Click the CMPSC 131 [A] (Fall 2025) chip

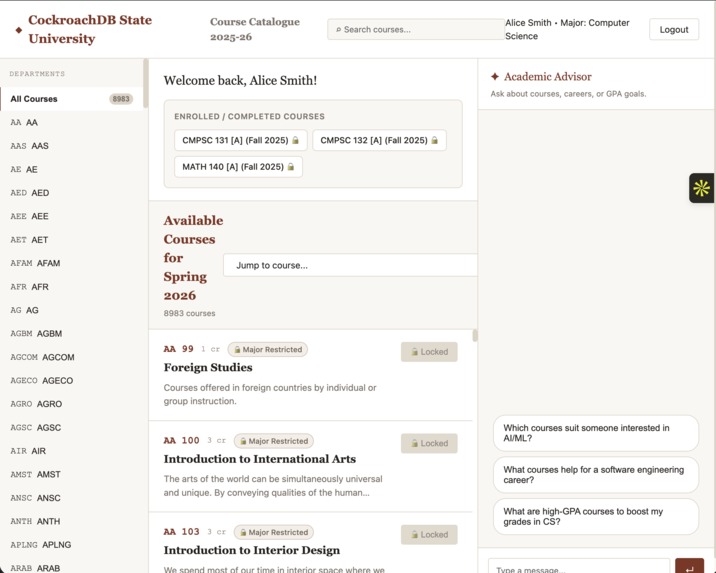point(241,140)
